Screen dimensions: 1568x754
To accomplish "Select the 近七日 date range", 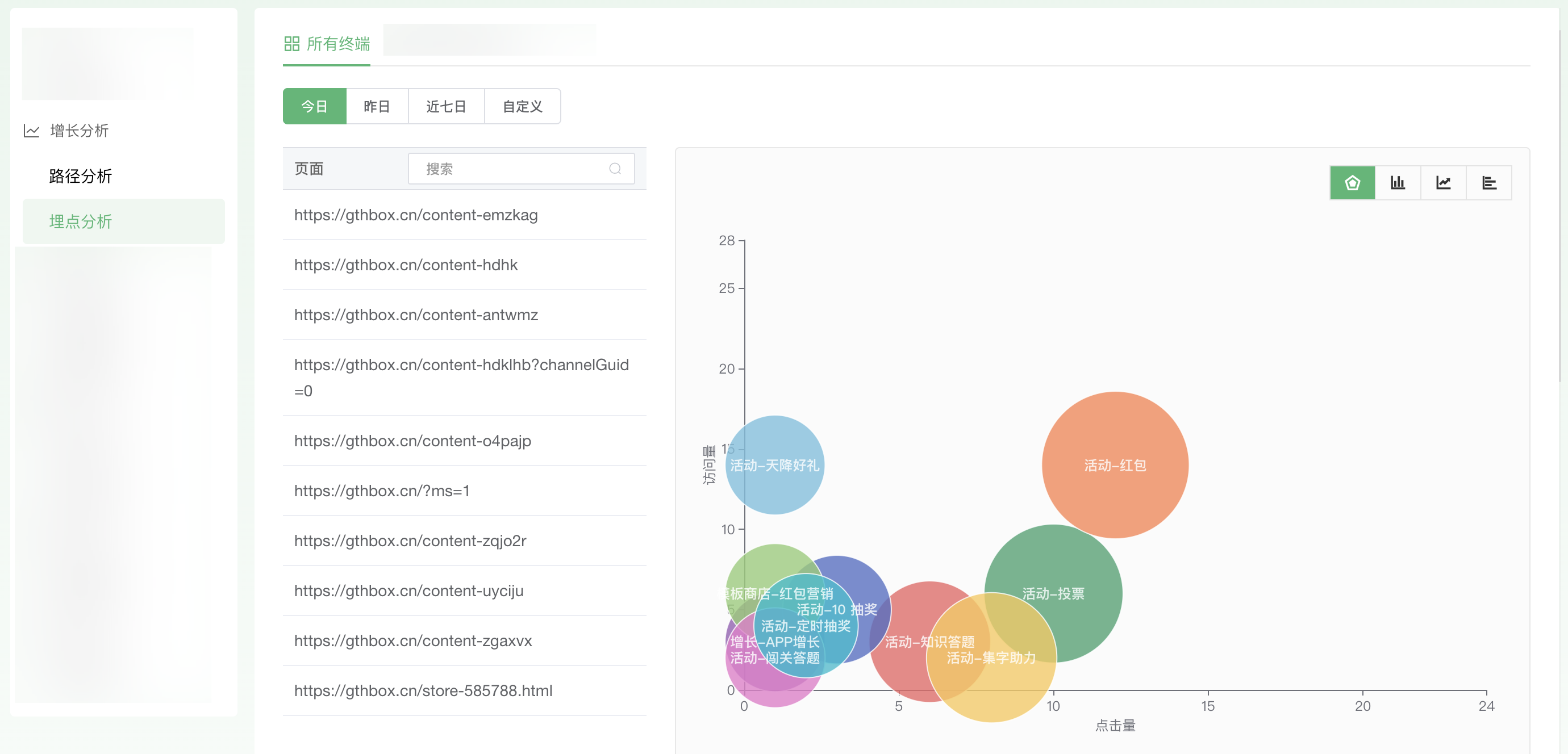I will click(445, 107).
